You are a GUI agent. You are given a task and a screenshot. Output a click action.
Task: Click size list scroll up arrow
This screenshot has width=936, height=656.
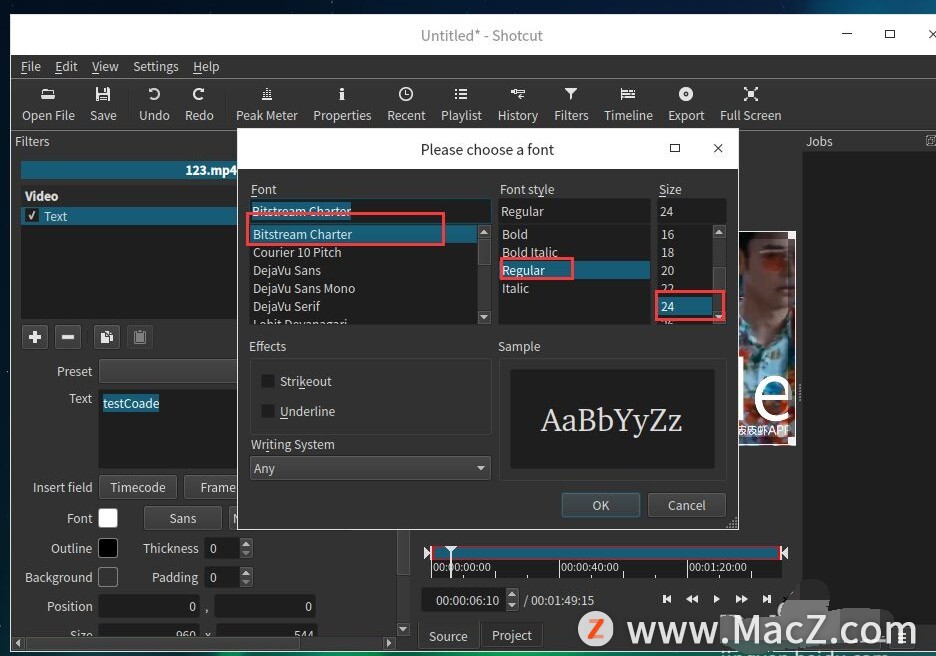coord(719,232)
